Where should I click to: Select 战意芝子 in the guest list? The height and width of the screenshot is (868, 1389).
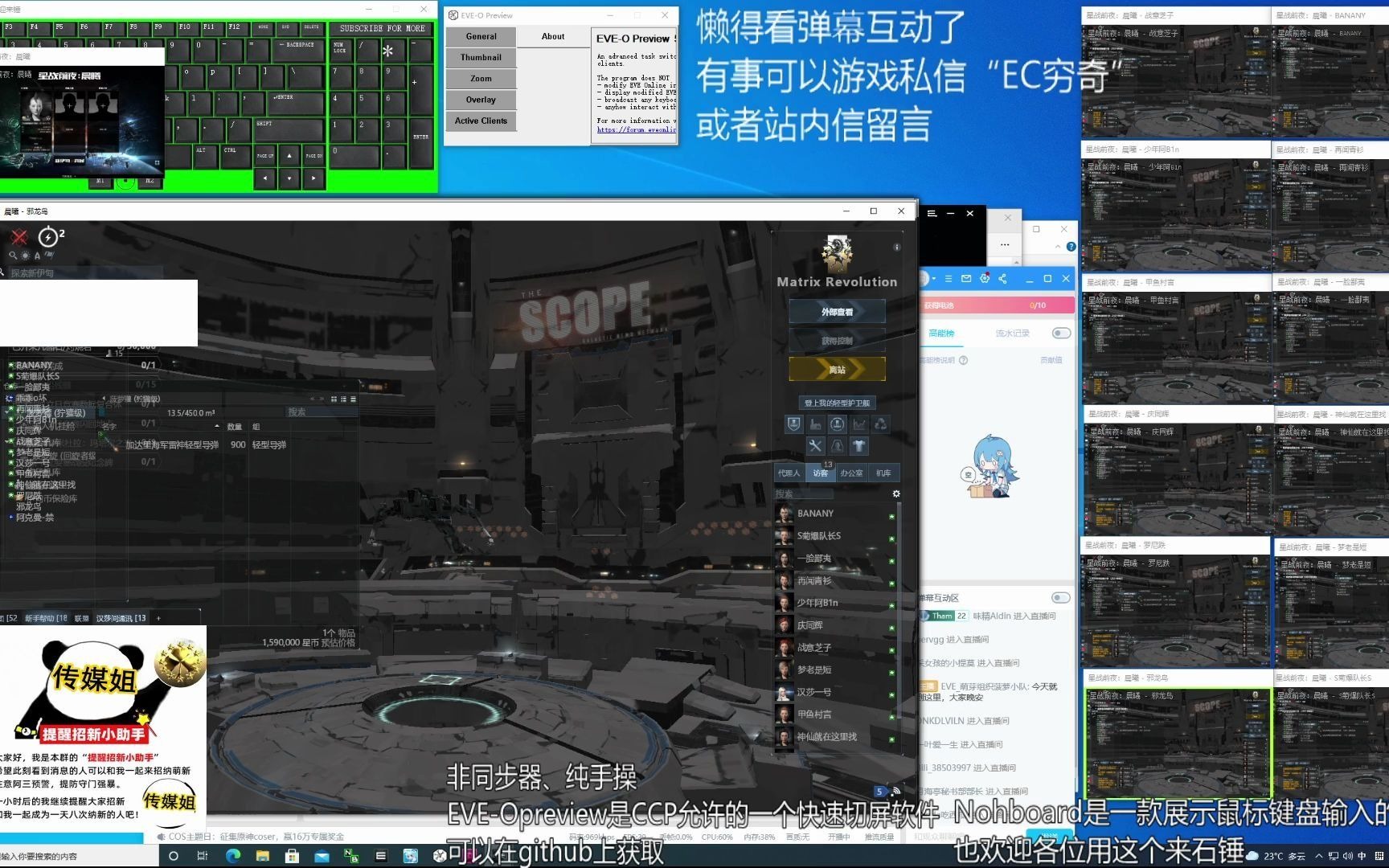coord(835,647)
